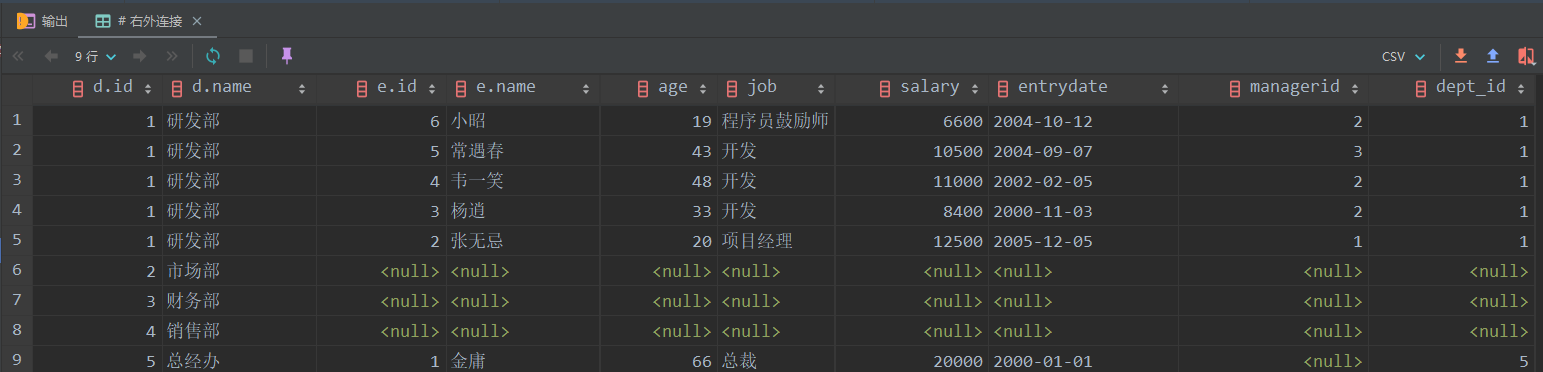Screen dimensions: 1543x372
Task: Click the age cell 19
Action: point(659,121)
